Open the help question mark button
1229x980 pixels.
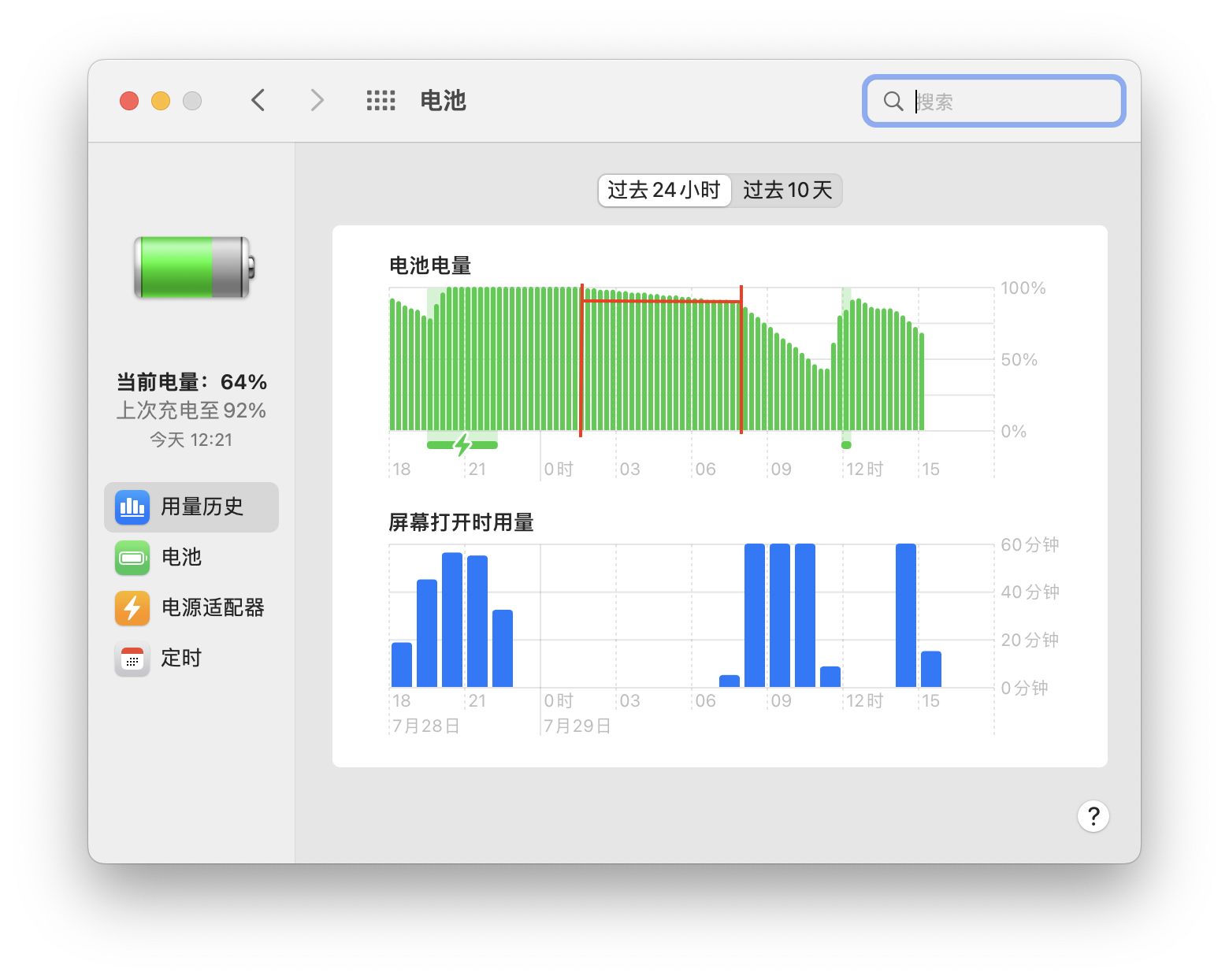(1093, 816)
